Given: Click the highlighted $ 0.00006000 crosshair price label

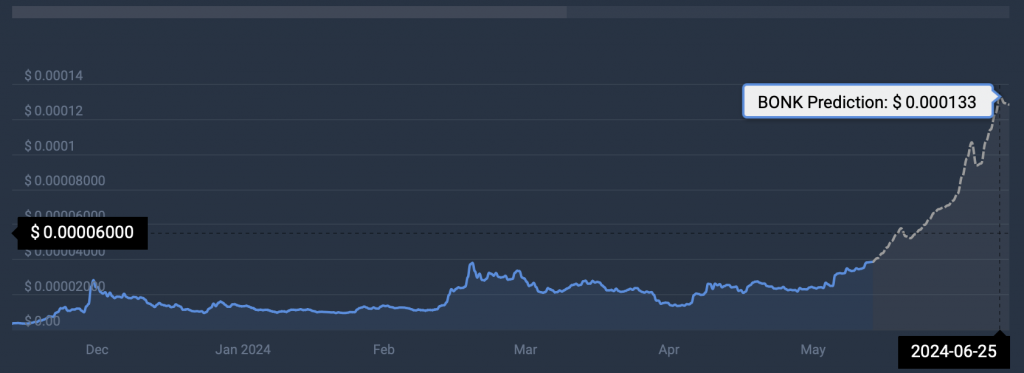Looking at the screenshot, I should 82,232.
